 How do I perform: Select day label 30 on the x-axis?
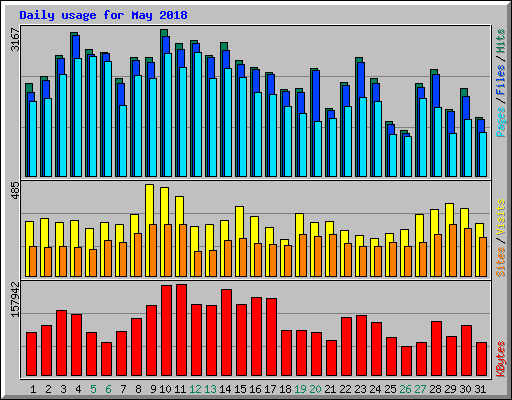pos(465,389)
